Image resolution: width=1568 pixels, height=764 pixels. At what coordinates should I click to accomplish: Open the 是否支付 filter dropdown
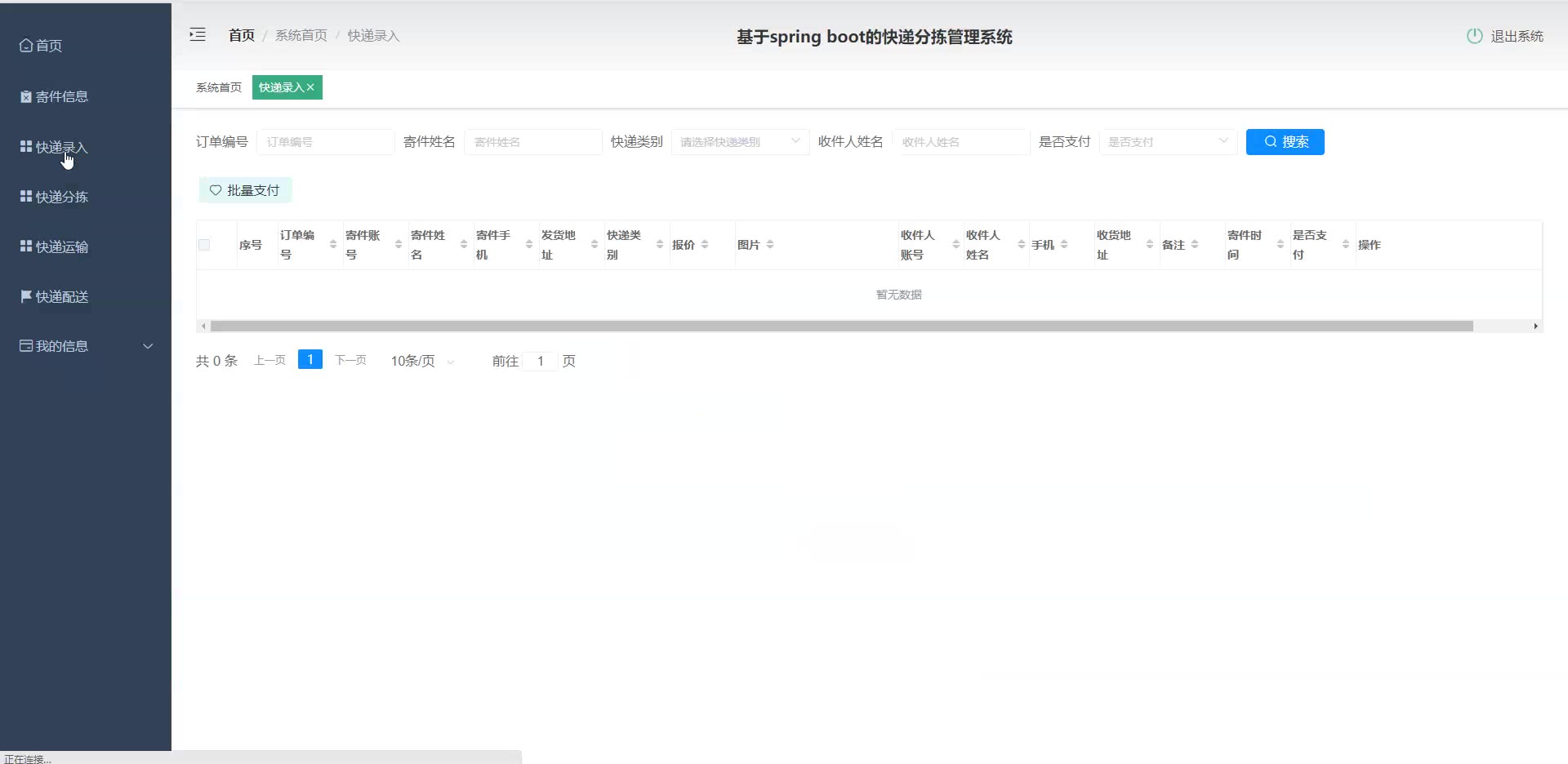[x=1168, y=142]
